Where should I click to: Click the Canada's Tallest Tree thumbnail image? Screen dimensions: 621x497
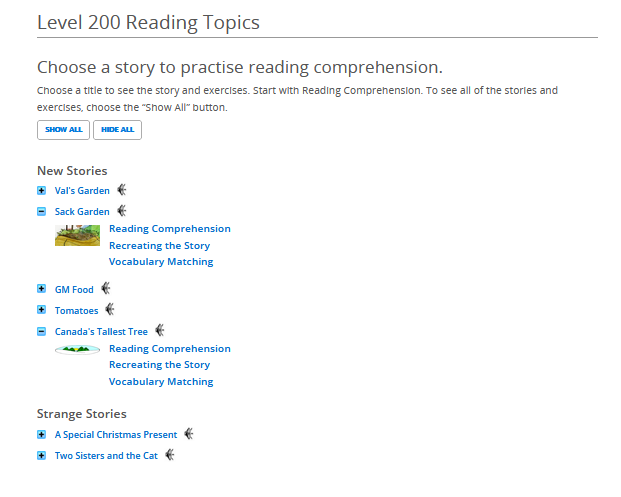coord(77,349)
